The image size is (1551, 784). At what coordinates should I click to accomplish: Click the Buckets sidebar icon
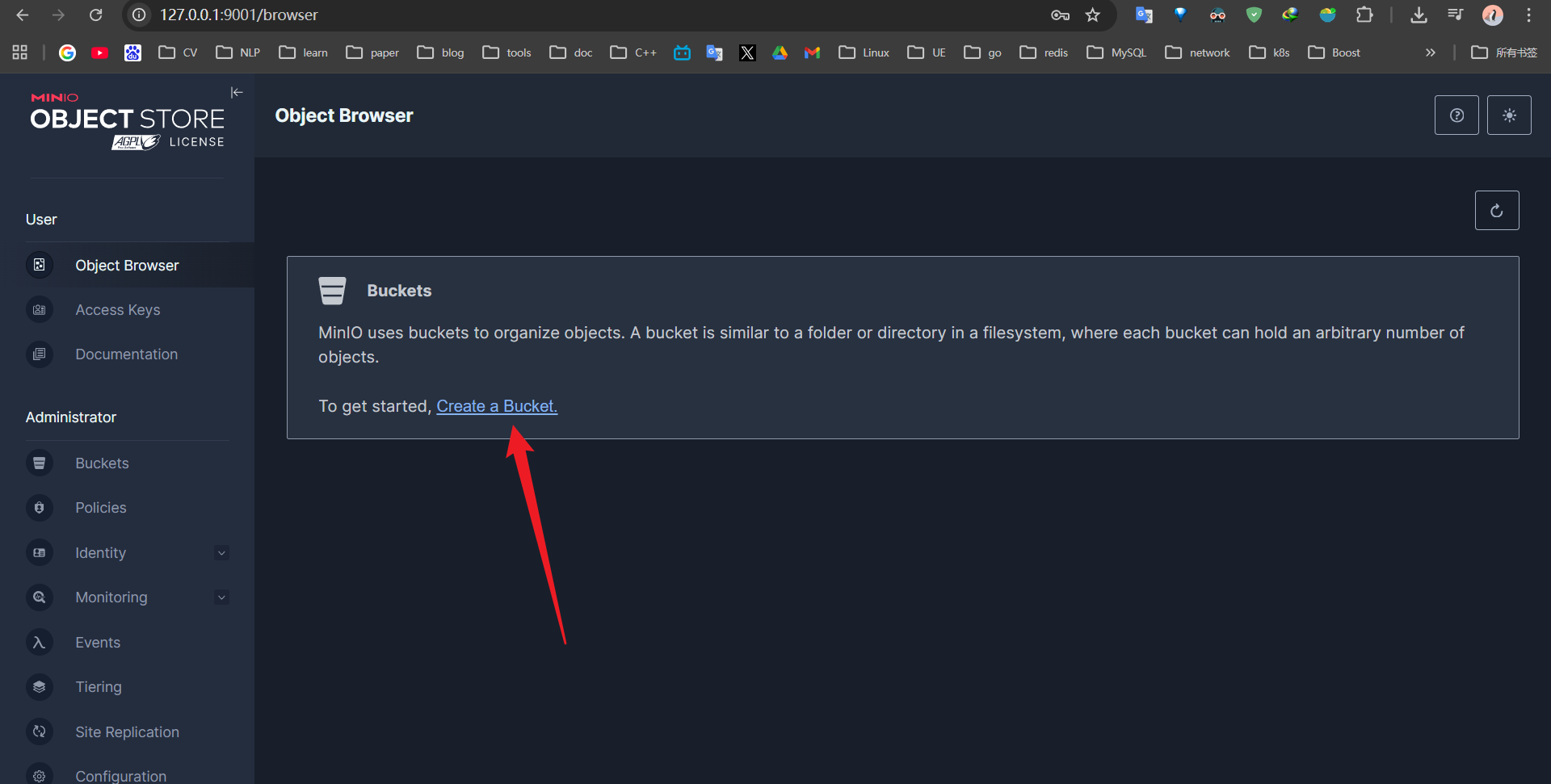39,463
